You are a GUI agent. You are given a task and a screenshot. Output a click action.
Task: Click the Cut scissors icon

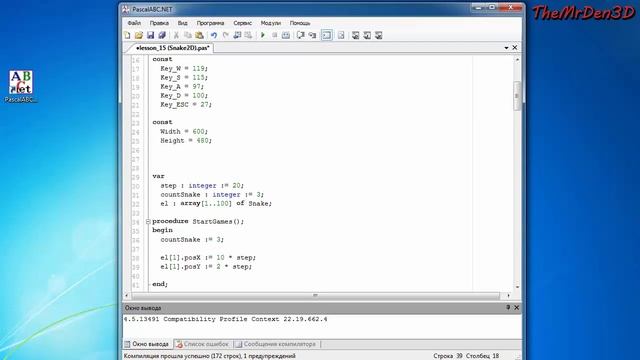176,35
